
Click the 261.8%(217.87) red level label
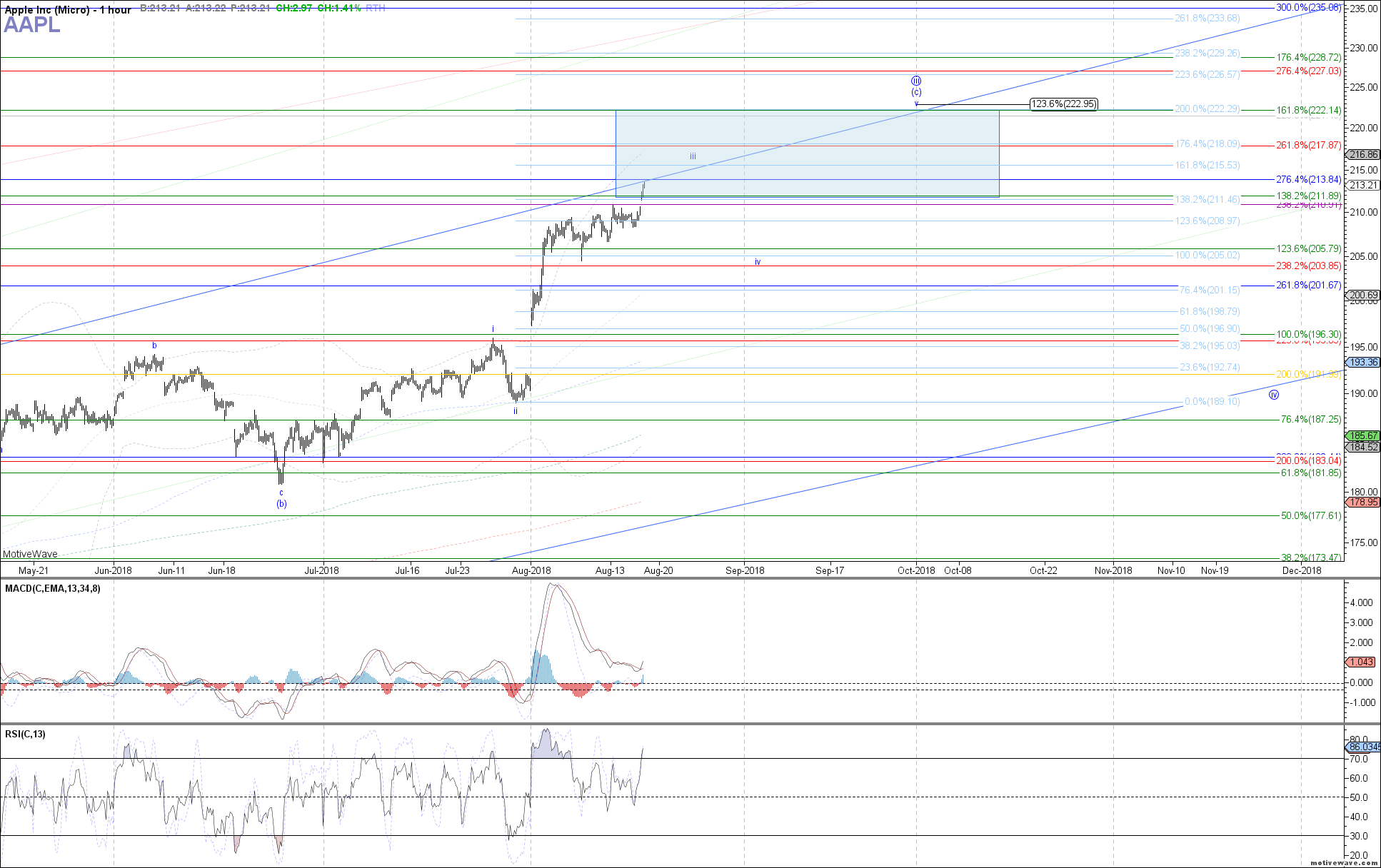(x=1309, y=145)
